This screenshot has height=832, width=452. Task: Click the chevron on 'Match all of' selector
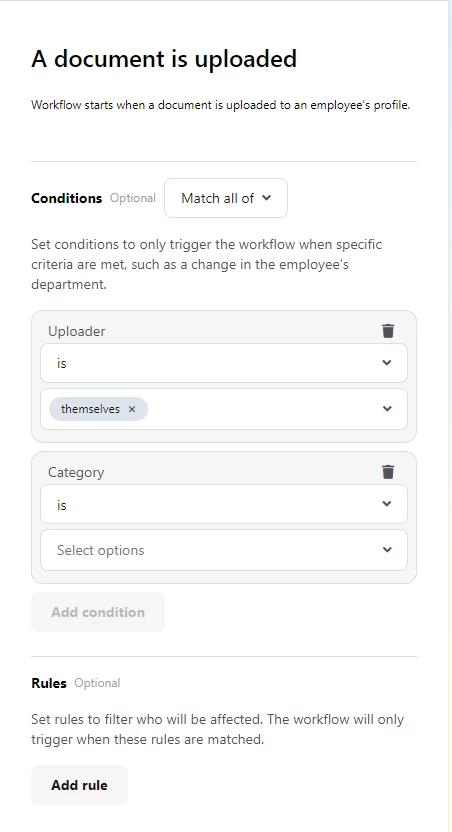266,198
